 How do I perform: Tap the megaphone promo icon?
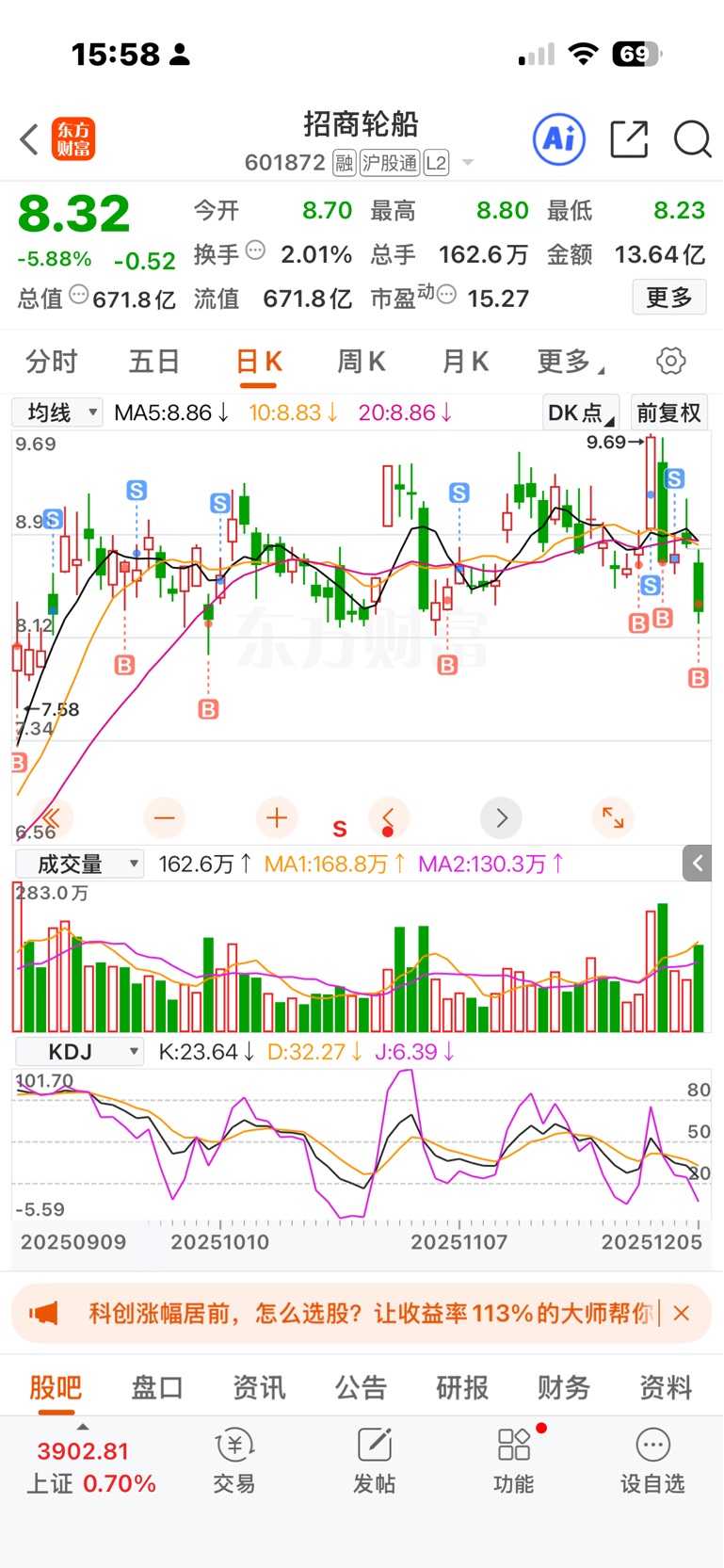coord(43,1313)
